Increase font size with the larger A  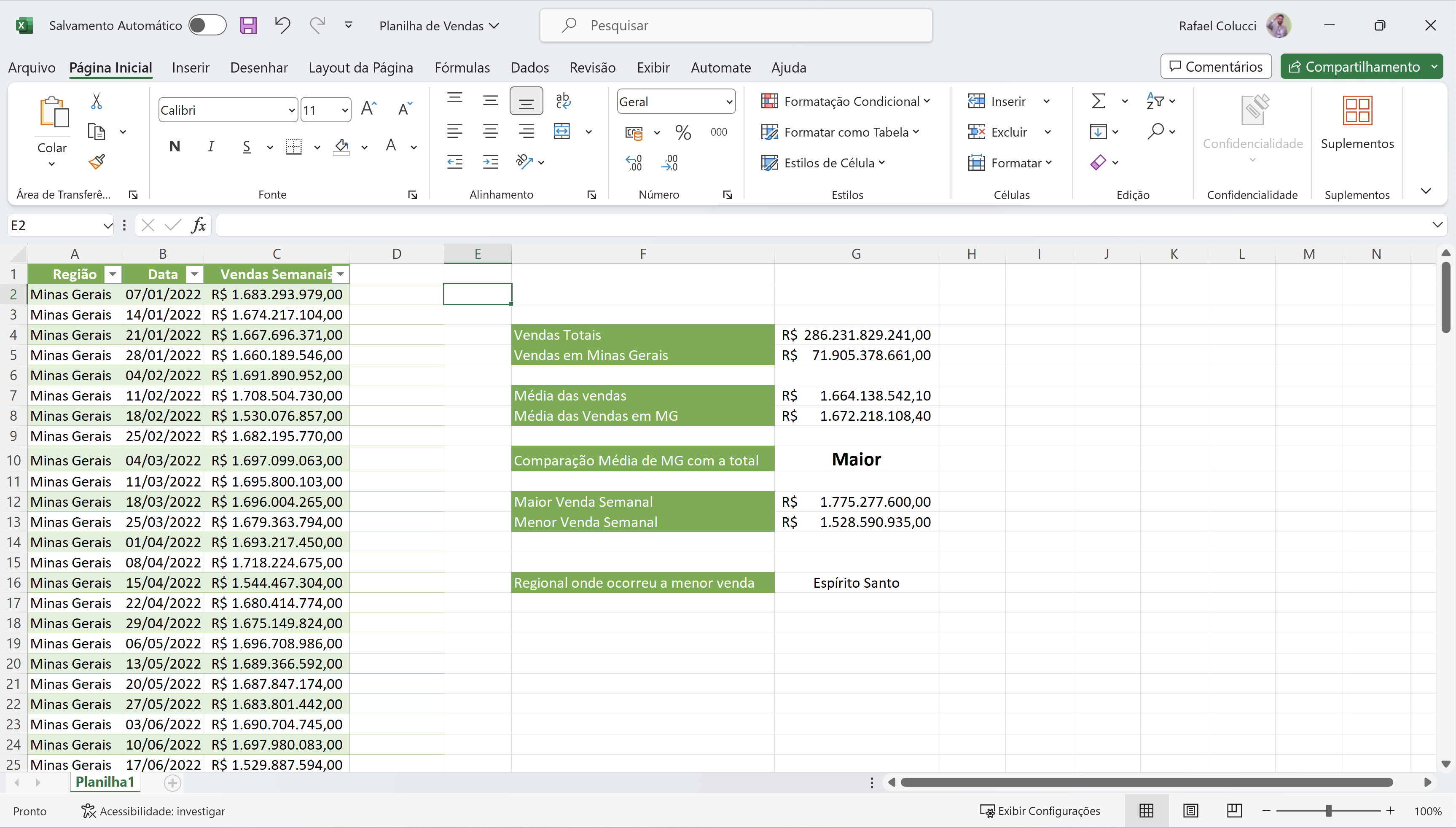pyautogui.click(x=369, y=109)
